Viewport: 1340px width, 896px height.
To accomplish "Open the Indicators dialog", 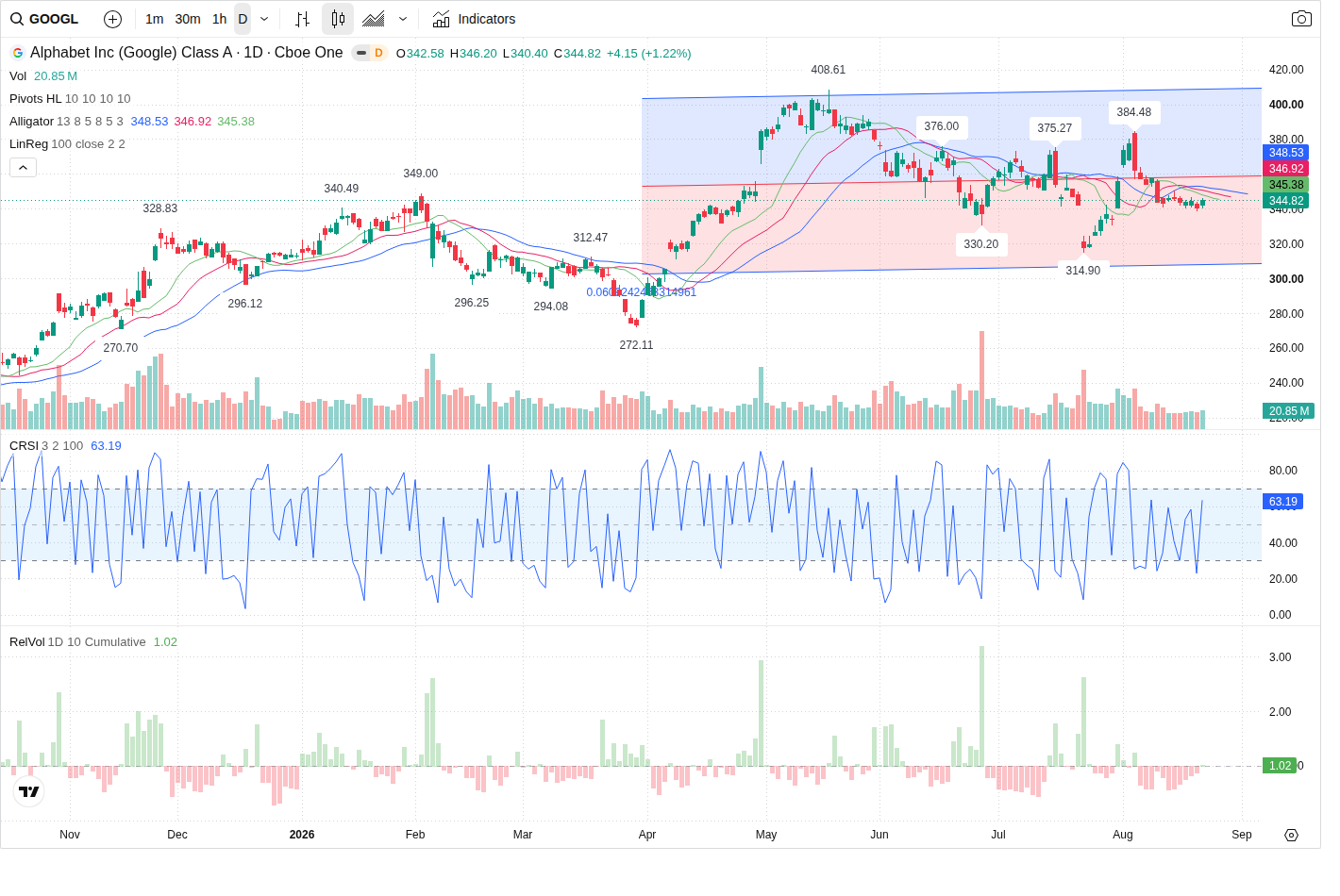I will click(x=474, y=19).
